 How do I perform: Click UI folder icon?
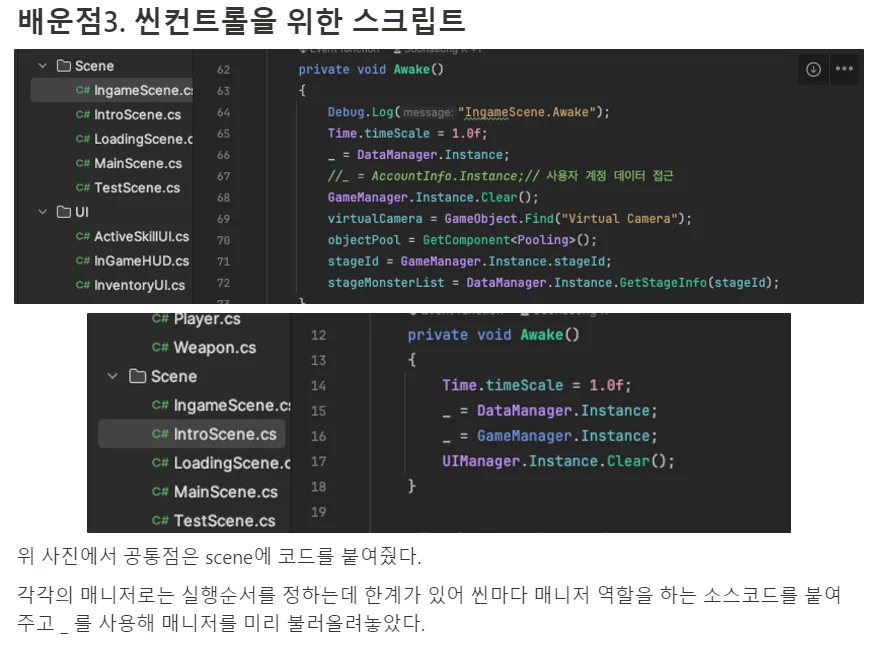point(64,212)
